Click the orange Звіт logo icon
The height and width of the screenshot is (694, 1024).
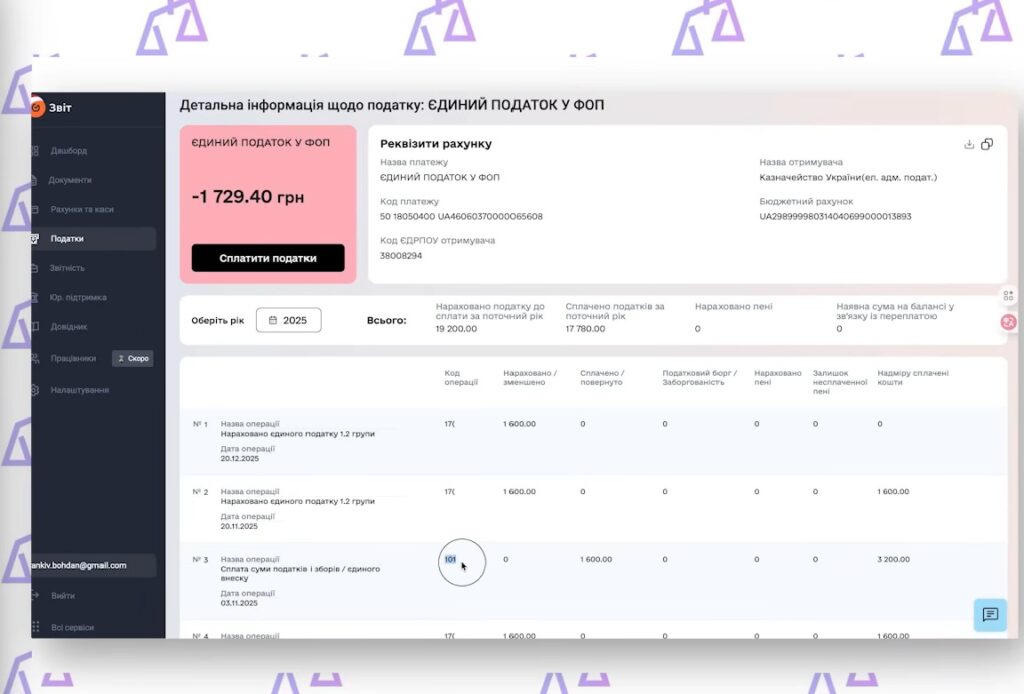tap(38, 108)
